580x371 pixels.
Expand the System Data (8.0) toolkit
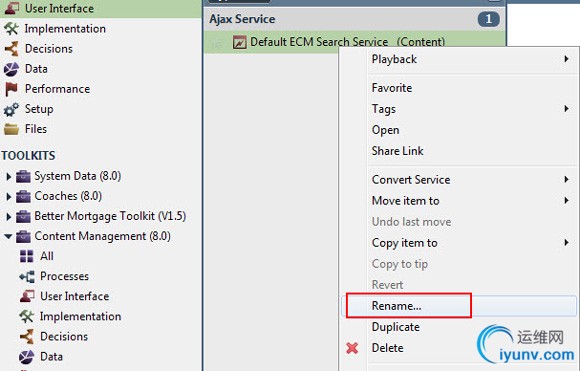point(8,176)
